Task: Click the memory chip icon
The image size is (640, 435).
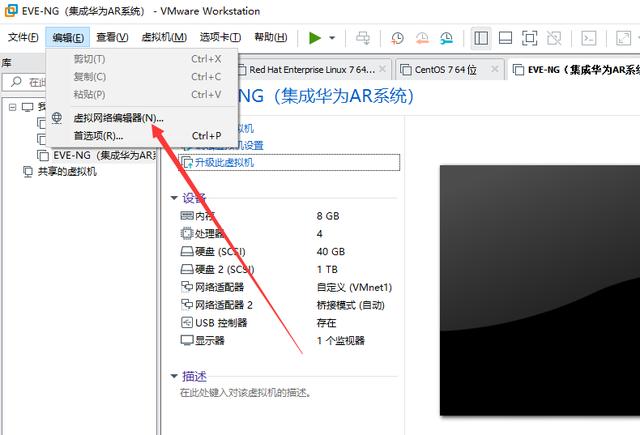Action: 187,215
